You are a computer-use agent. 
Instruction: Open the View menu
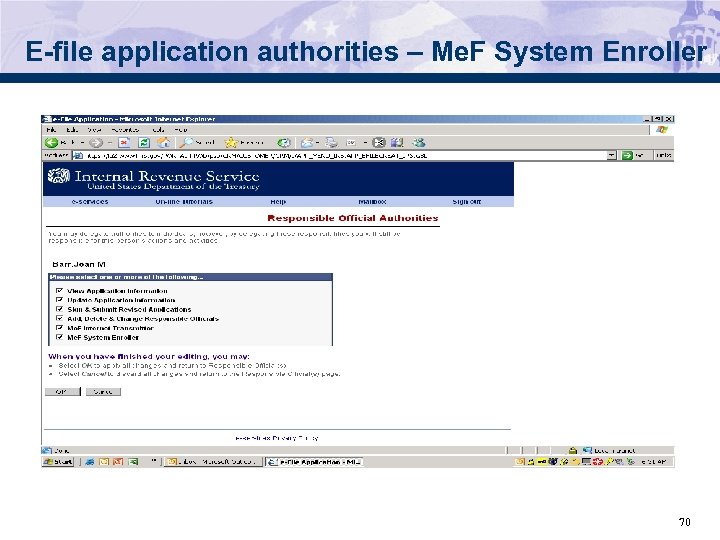[x=94, y=130]
